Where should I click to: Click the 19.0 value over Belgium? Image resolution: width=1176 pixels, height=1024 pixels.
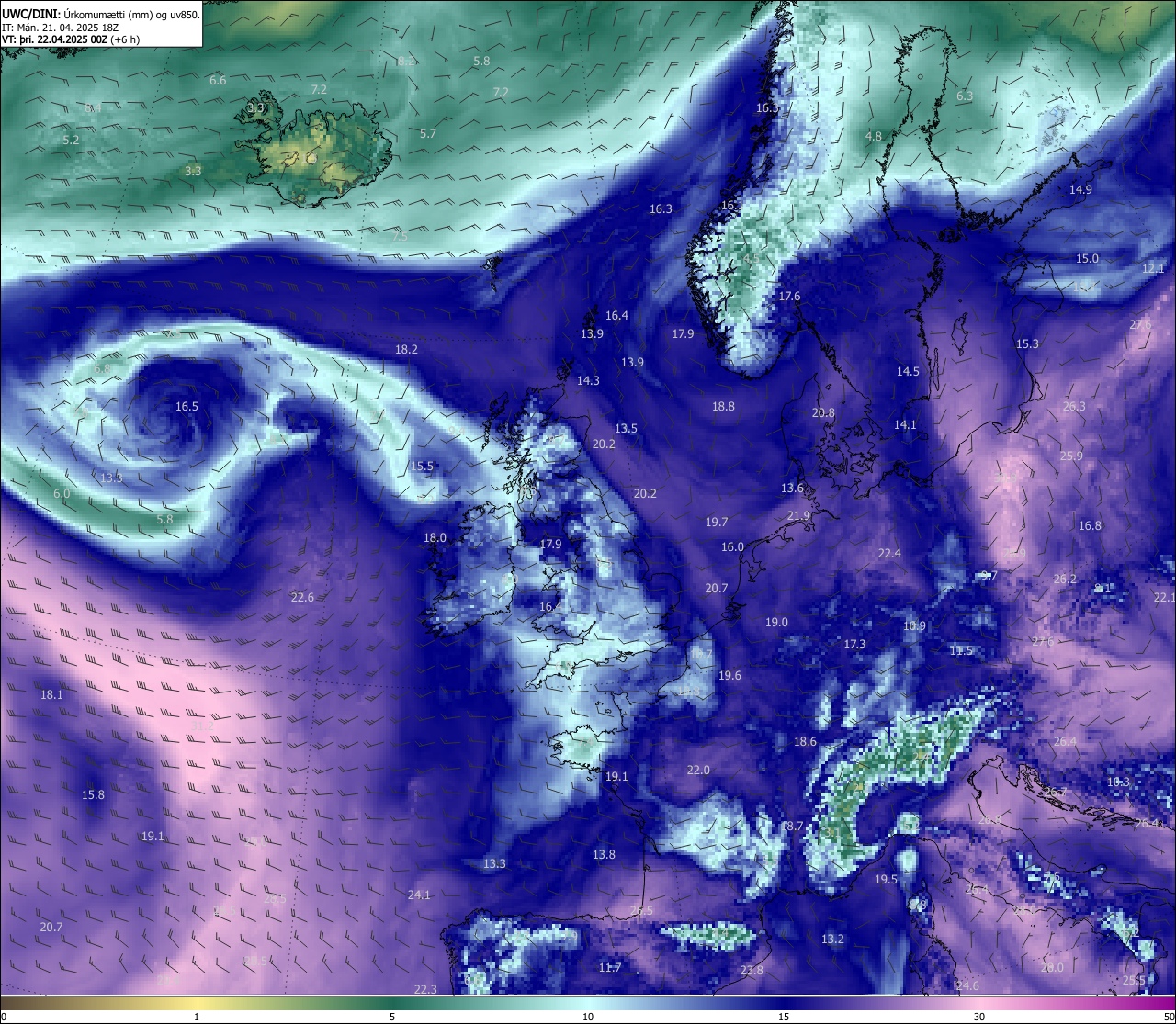point(776,622)
